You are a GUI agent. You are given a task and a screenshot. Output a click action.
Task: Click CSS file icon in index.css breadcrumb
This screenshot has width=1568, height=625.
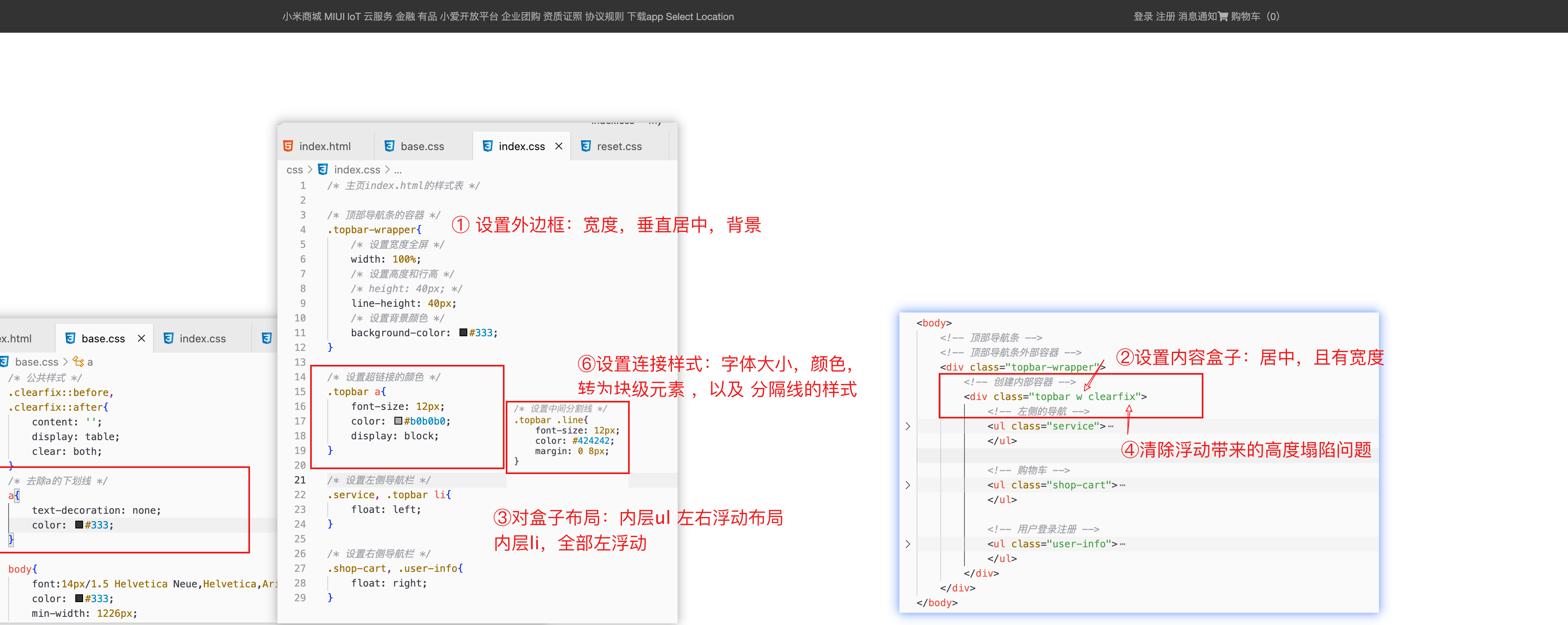(323, 169)
